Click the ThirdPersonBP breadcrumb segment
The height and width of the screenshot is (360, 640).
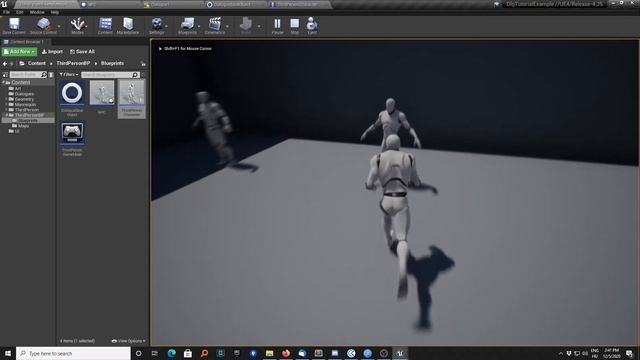73,63
